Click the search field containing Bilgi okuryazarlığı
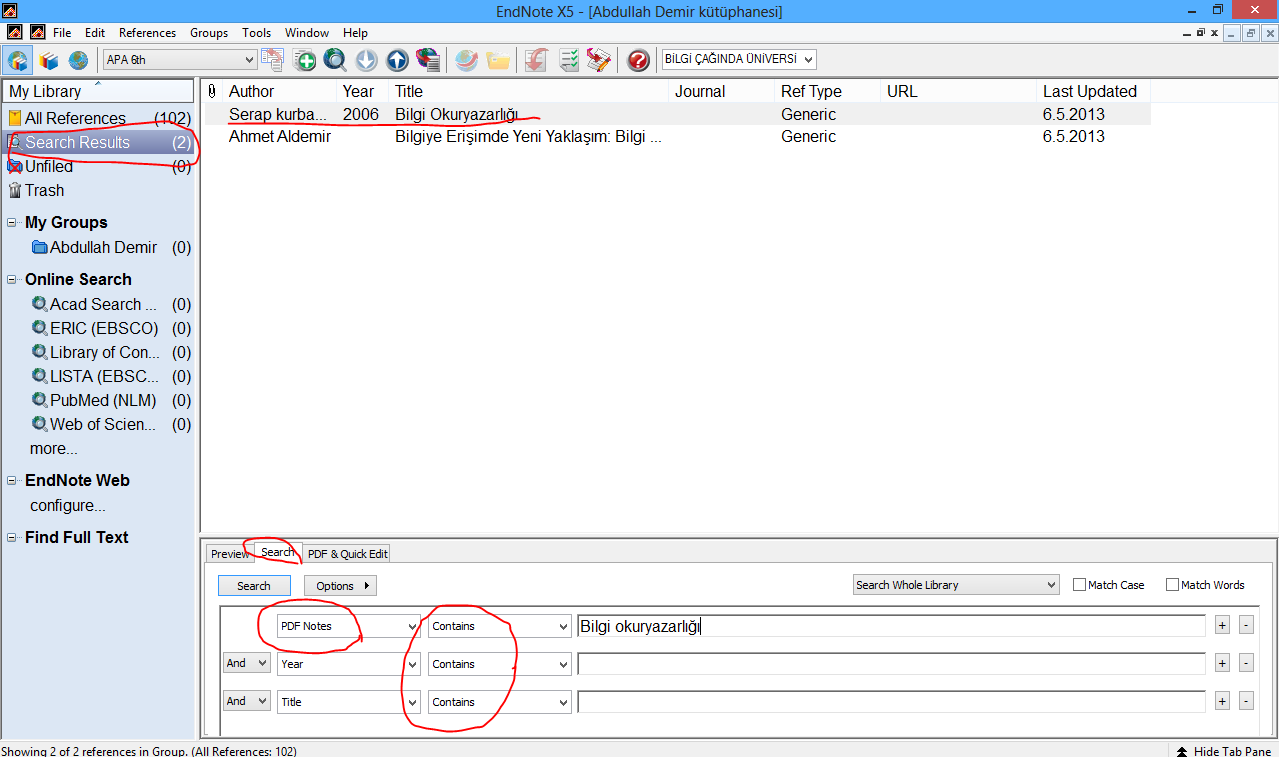The width and height of the screenshot is (1279, 757). point(891,626)
